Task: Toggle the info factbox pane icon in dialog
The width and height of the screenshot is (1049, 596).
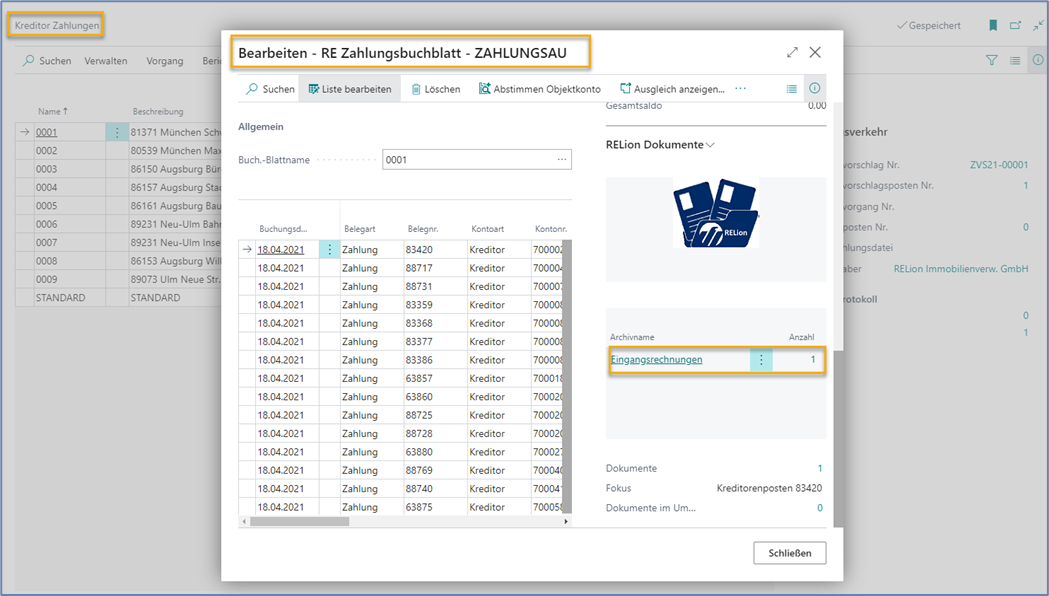Action: tap(815, 89)
